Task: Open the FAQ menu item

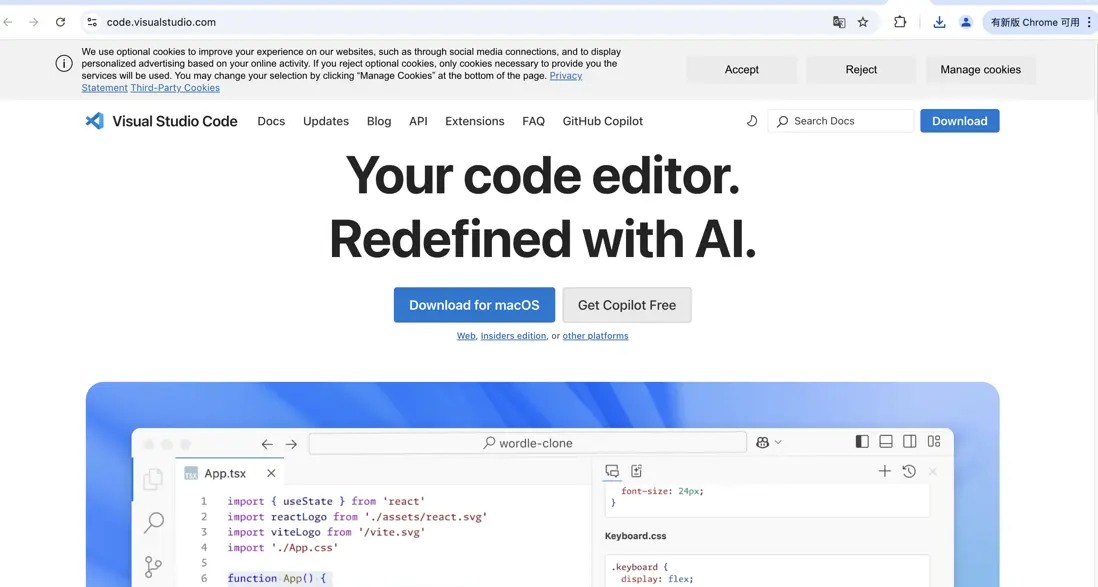Action: click(534, 121)
